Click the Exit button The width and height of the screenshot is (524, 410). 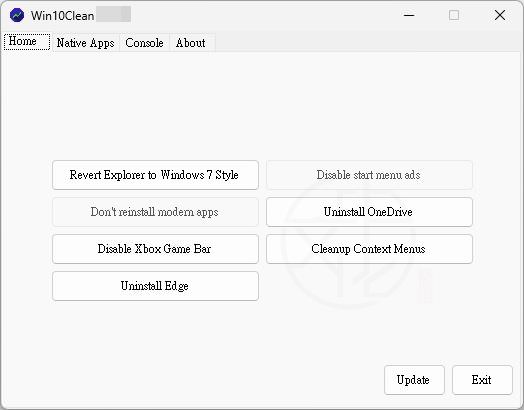click(482, 380)
